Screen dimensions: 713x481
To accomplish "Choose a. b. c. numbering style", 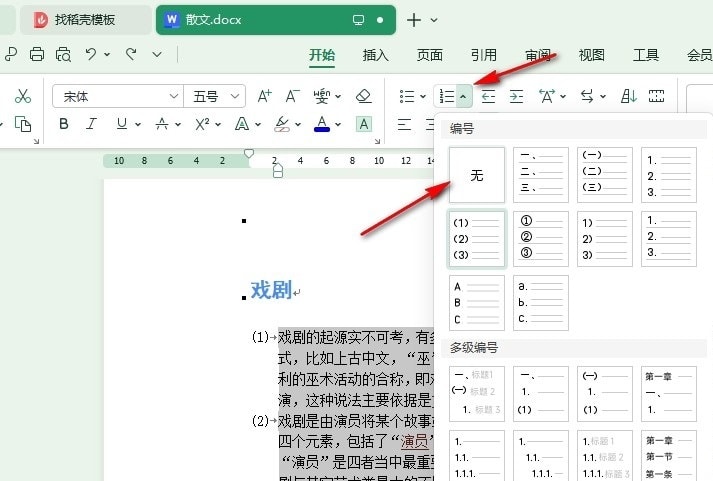I will pos(541,303).
